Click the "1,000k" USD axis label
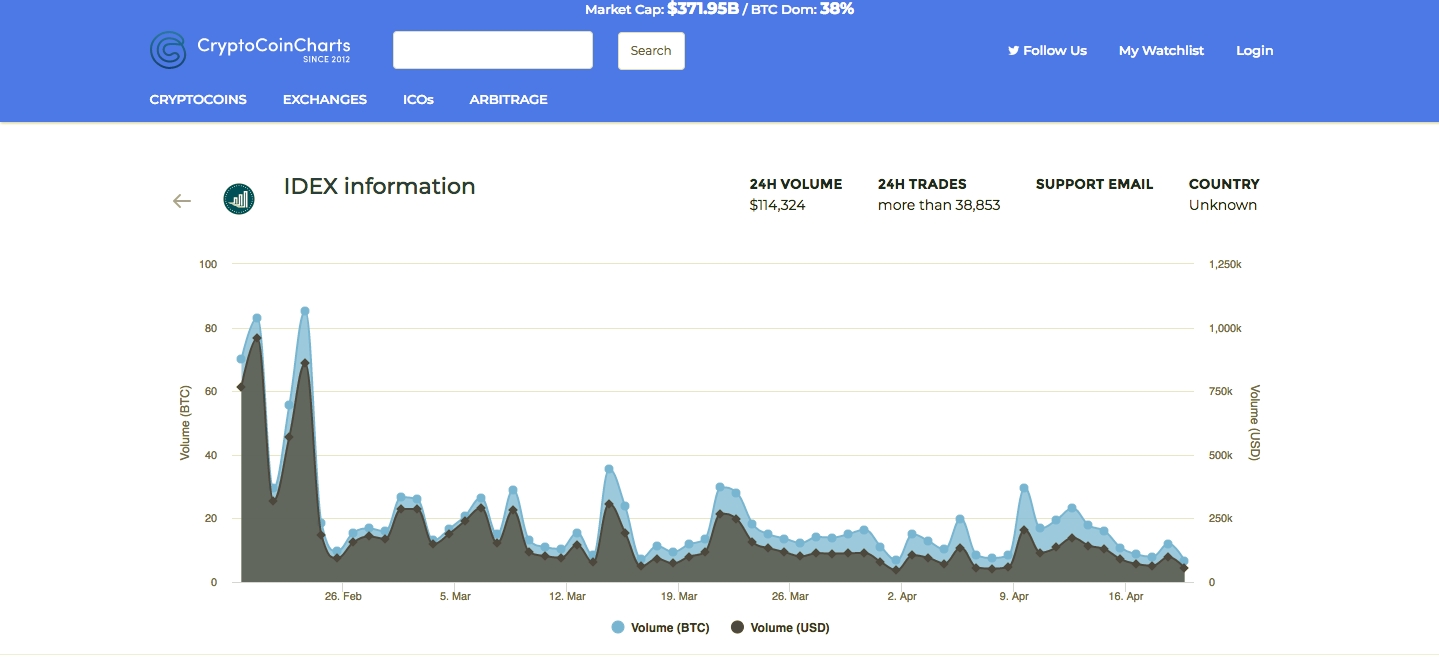This screenshot has width=1439, height=659. (1225, 328)
